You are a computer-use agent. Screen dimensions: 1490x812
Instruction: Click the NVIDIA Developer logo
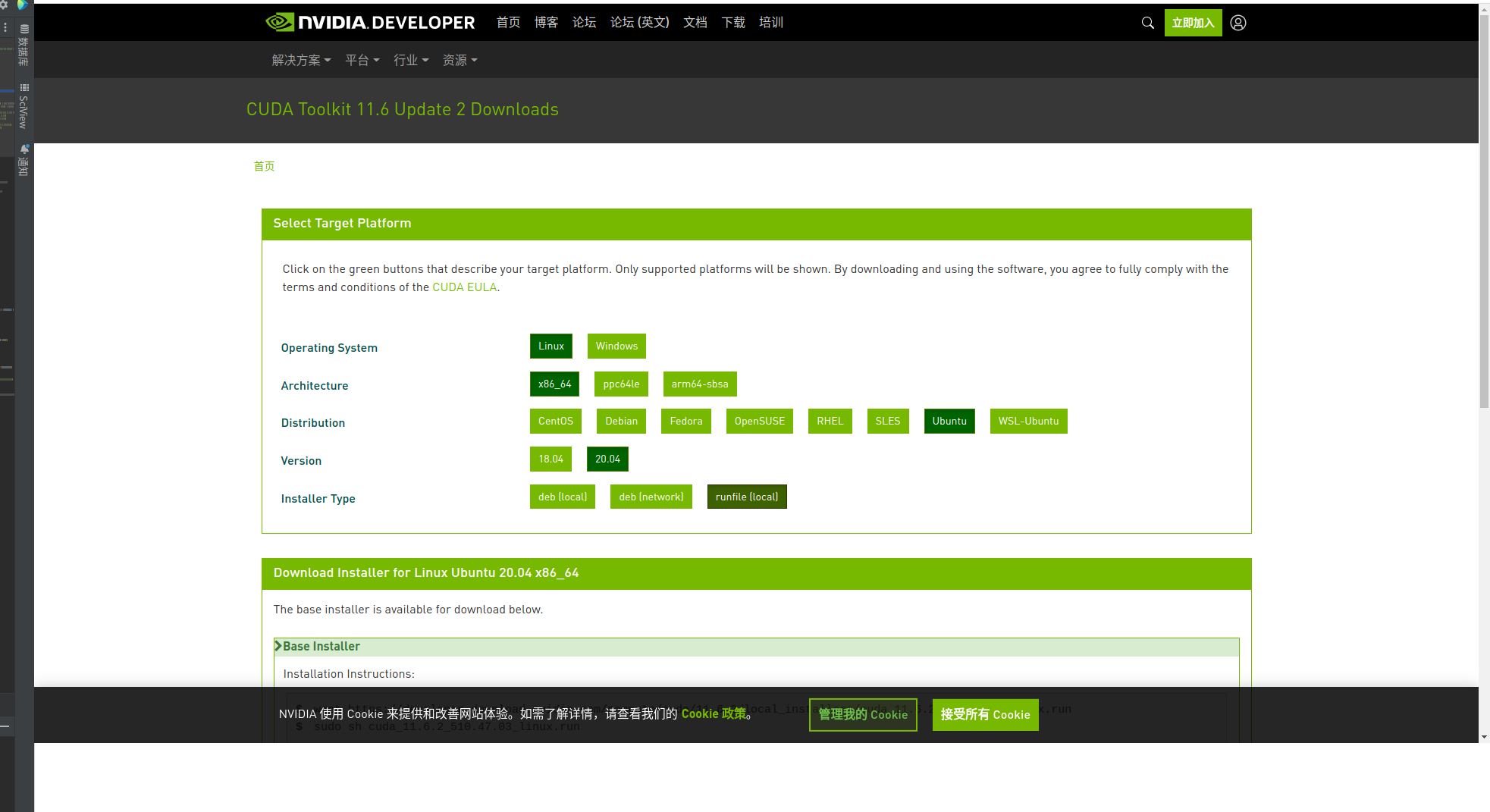tap(370, 22)
